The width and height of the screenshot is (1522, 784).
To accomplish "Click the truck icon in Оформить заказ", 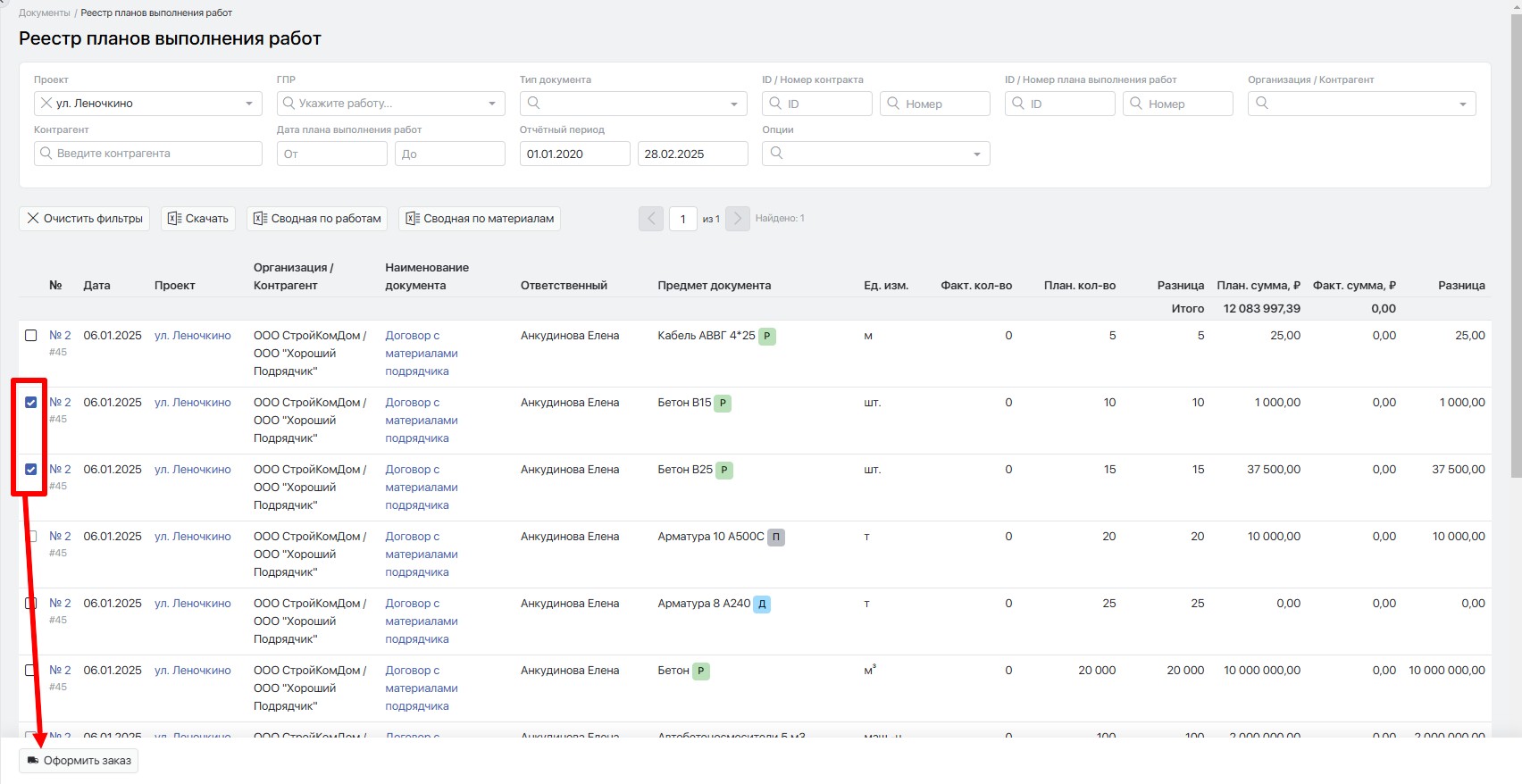I will (x=33, y=761).
